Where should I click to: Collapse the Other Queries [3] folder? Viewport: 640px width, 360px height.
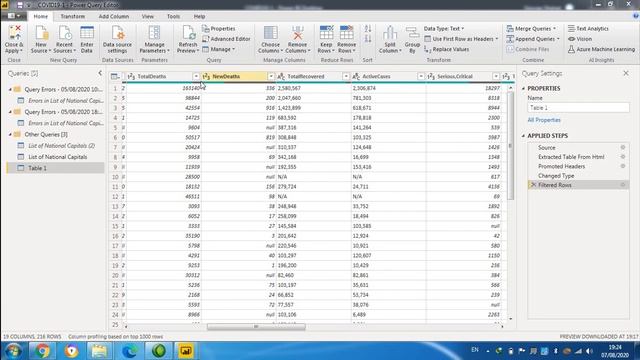pyautogui.click(x=10, y=134)
